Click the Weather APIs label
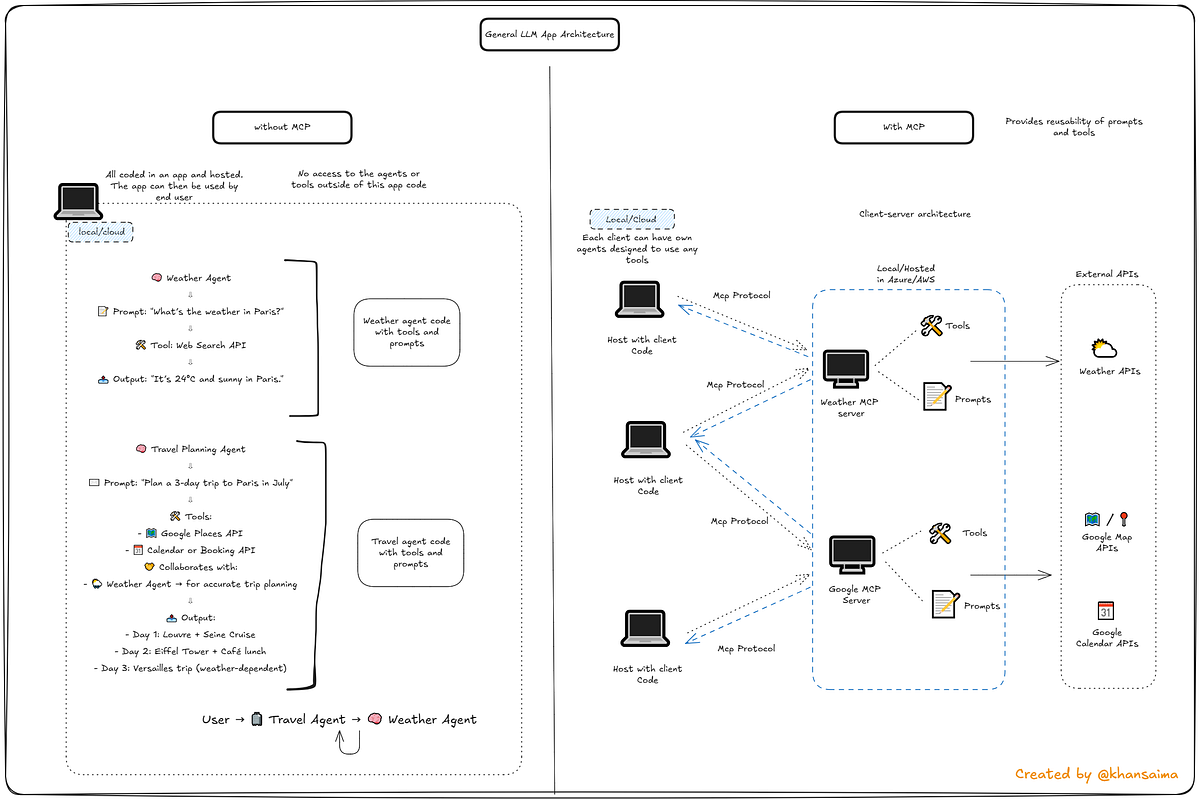 (1110, 371)
